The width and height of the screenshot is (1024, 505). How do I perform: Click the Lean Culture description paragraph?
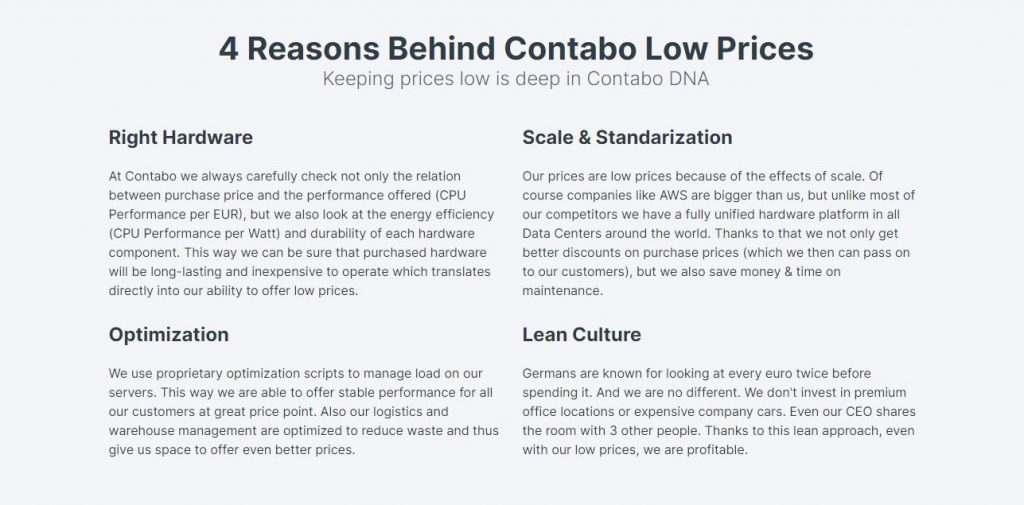click(718, 412)
